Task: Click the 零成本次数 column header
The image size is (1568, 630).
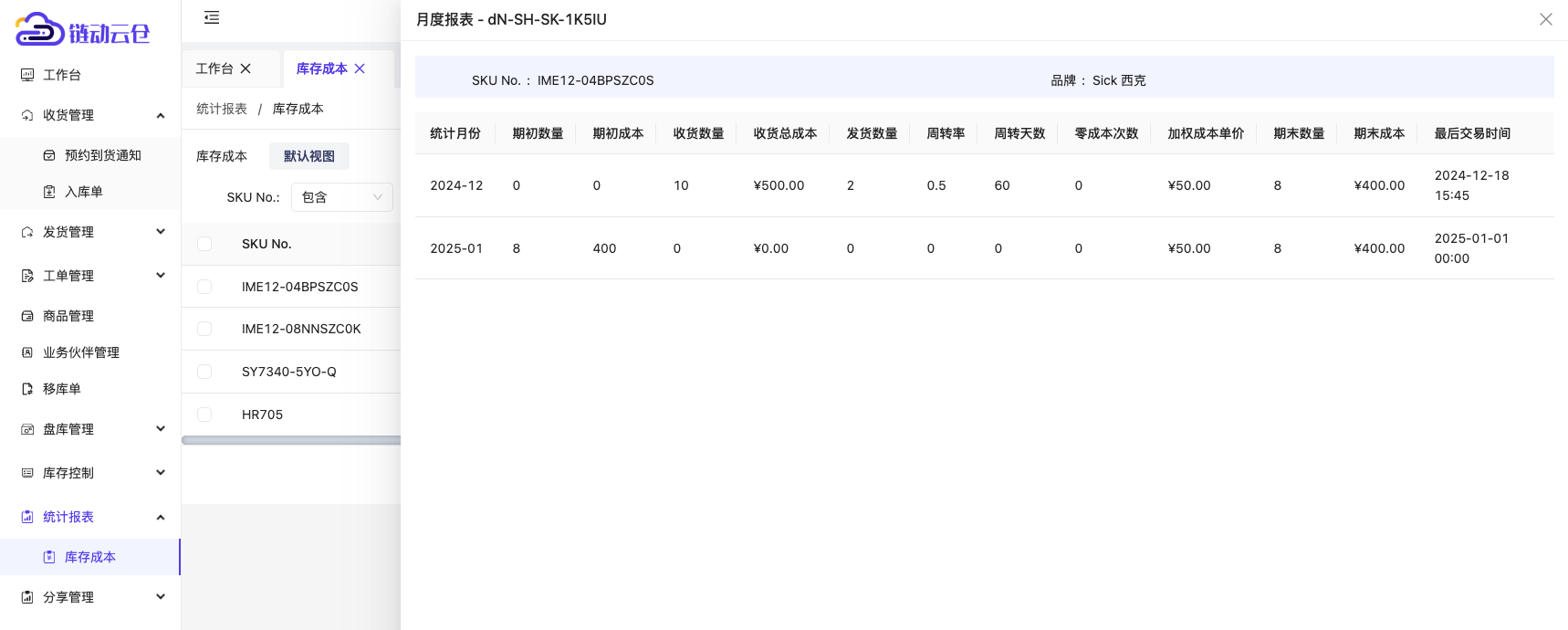Action: coord(1106,133)
